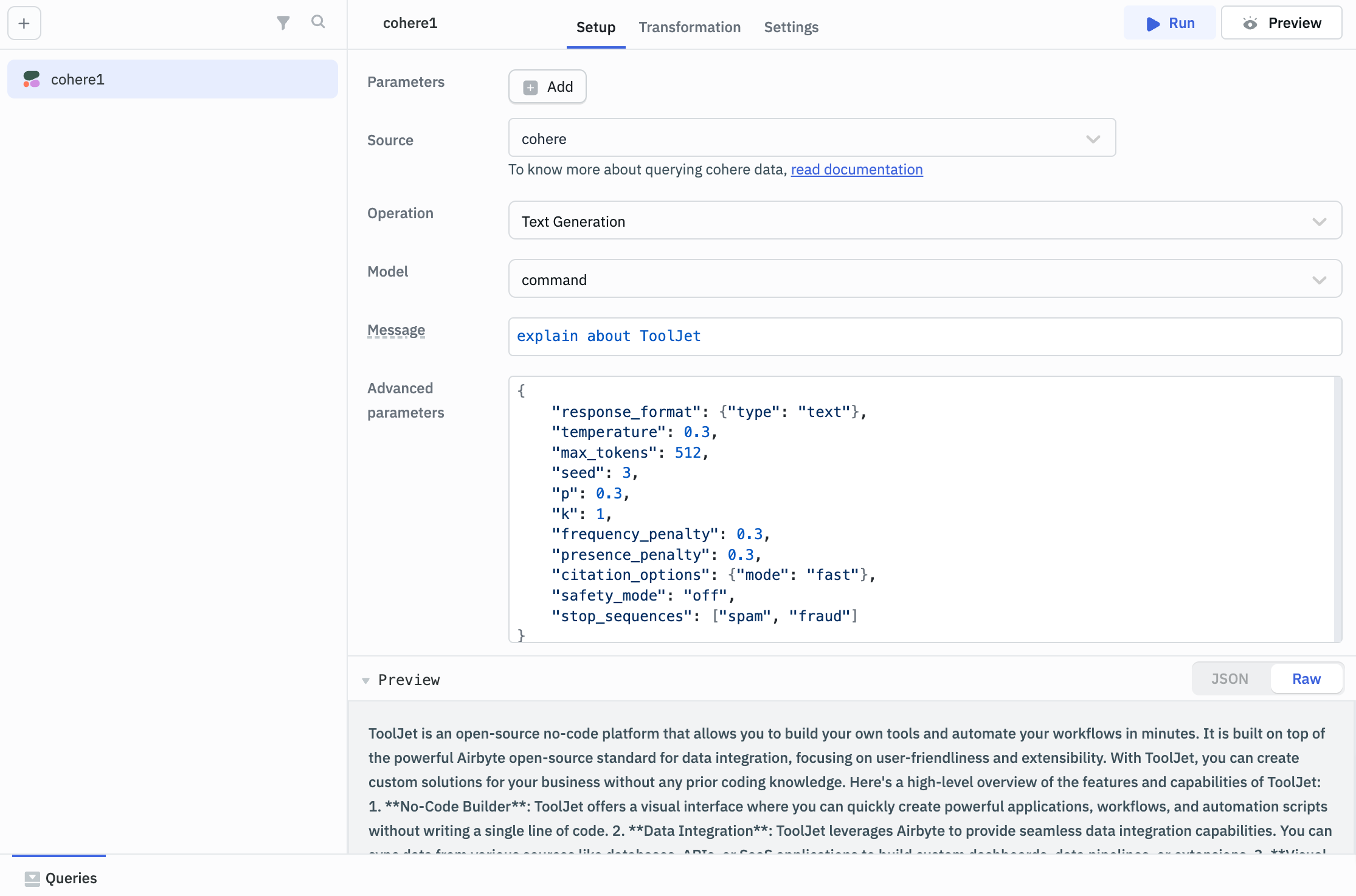Select the Source dropdown for cohere
This screenshot has width=1356, height=896.
(x=811, y=139)
